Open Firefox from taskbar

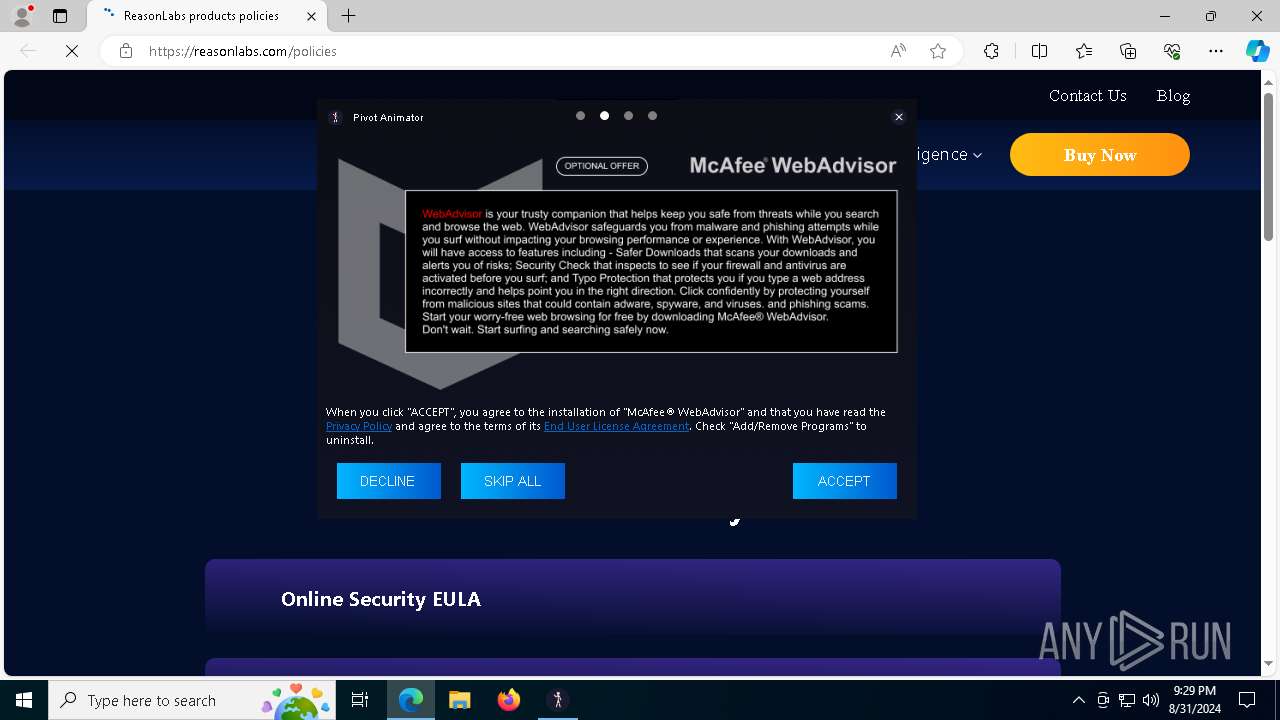[508, 700]
